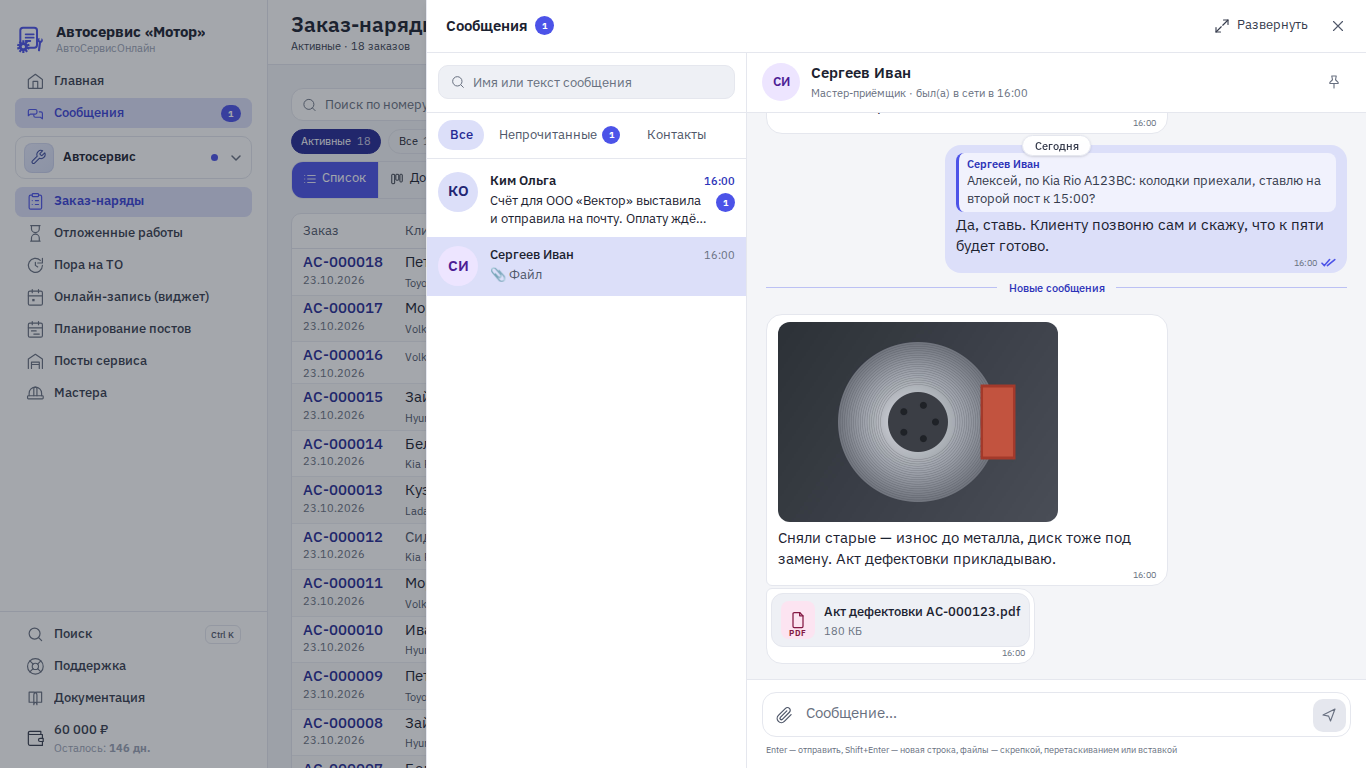Click the paperclip attach file icon
Screen dimensions: 1366x768
click(x=785, y=715)
